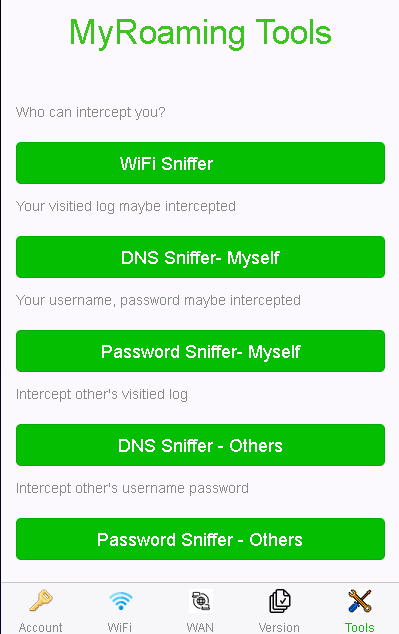Open the WAN globe icon
This screenshot has height=634, width=399.
click(201, 601)
